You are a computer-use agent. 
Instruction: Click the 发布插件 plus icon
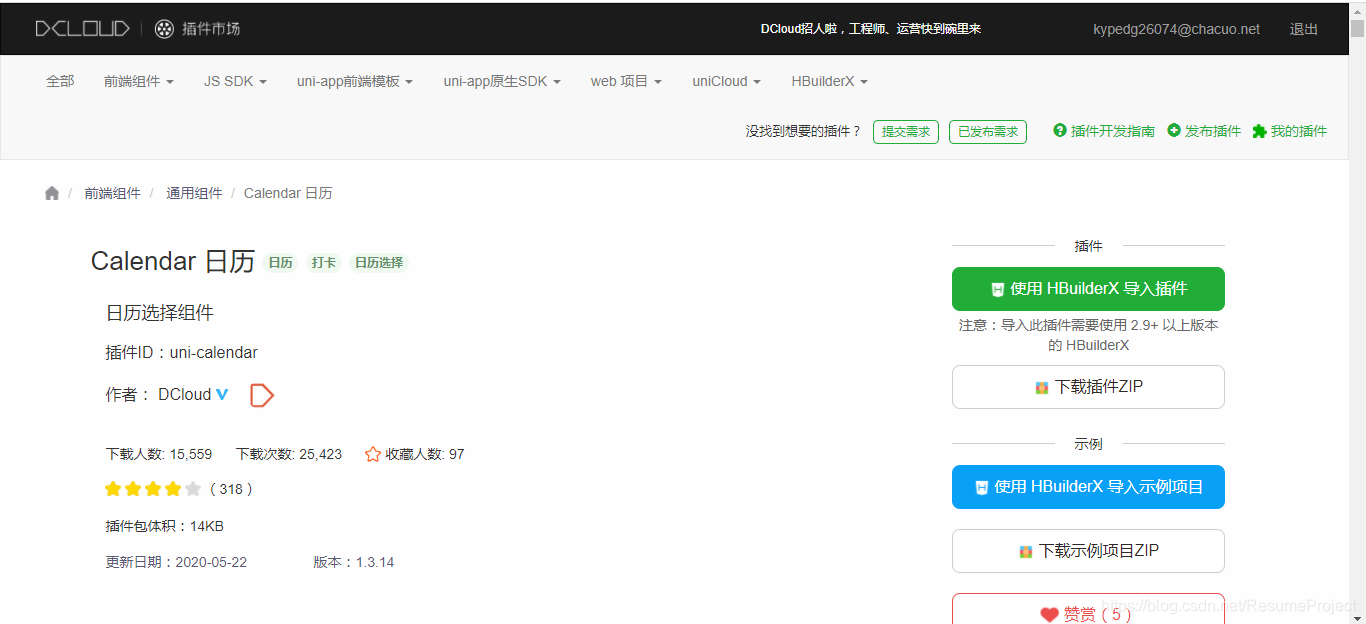point(1174,130)
